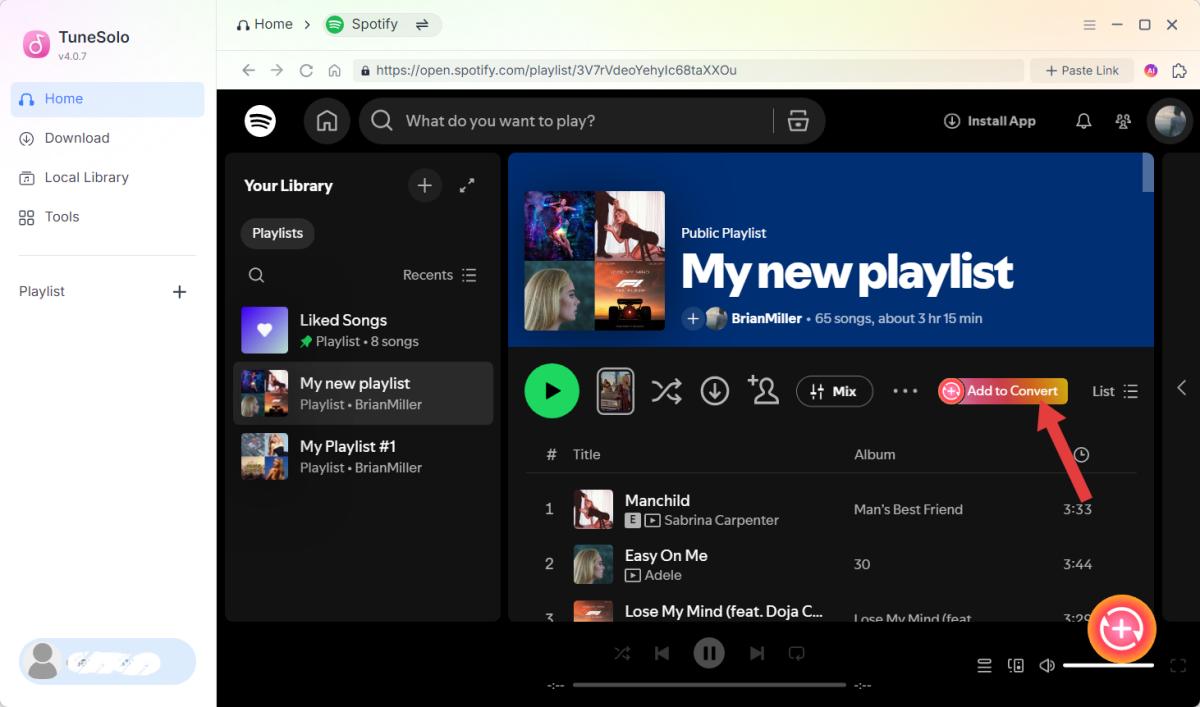The image size is (1200, 707).
Task: Download the playlist with arrow icon
Action: coord(714,391)
